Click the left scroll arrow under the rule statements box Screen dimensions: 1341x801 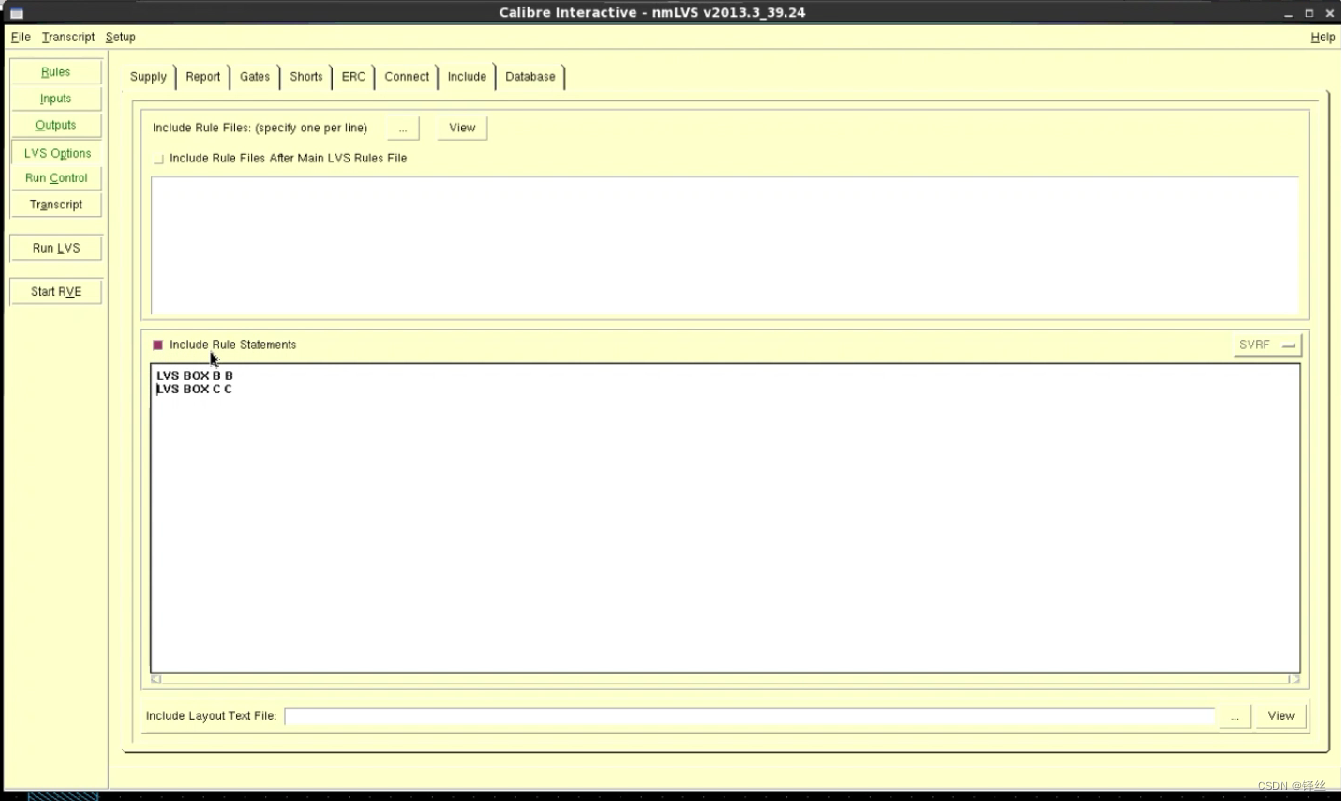tap(156, 679)
